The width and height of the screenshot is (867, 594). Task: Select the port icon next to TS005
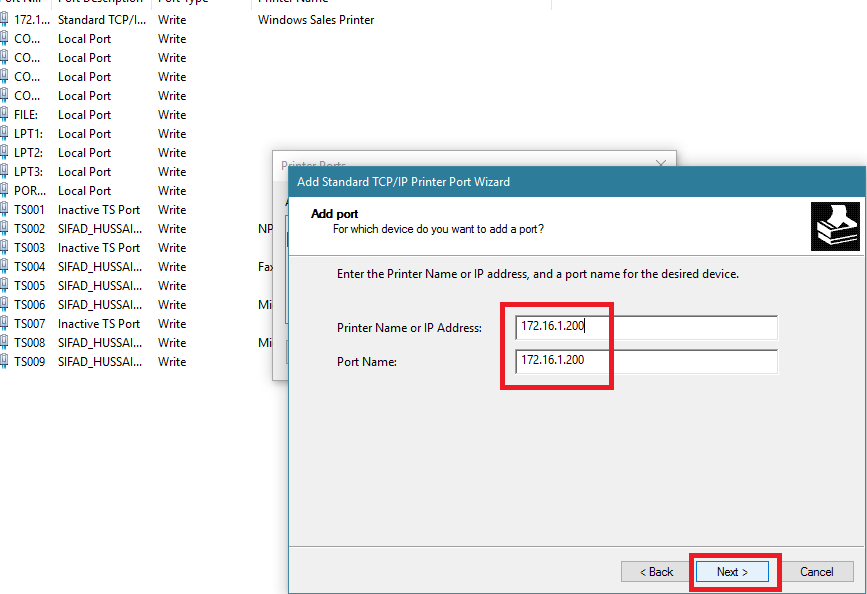pos(4,285)
